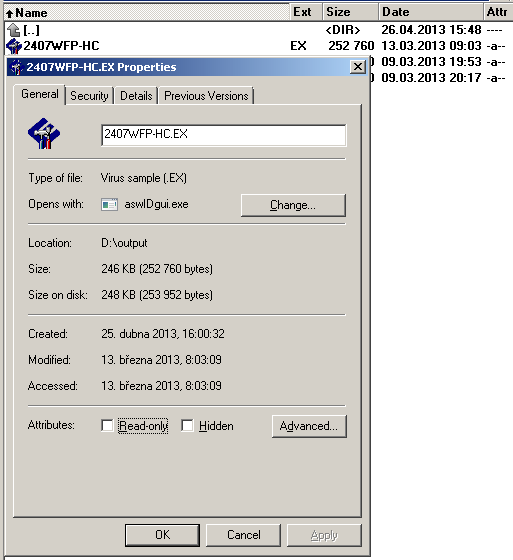
Task: Close the 2407WFP-HC.EX Properties dialog
Action: [358, 67]
